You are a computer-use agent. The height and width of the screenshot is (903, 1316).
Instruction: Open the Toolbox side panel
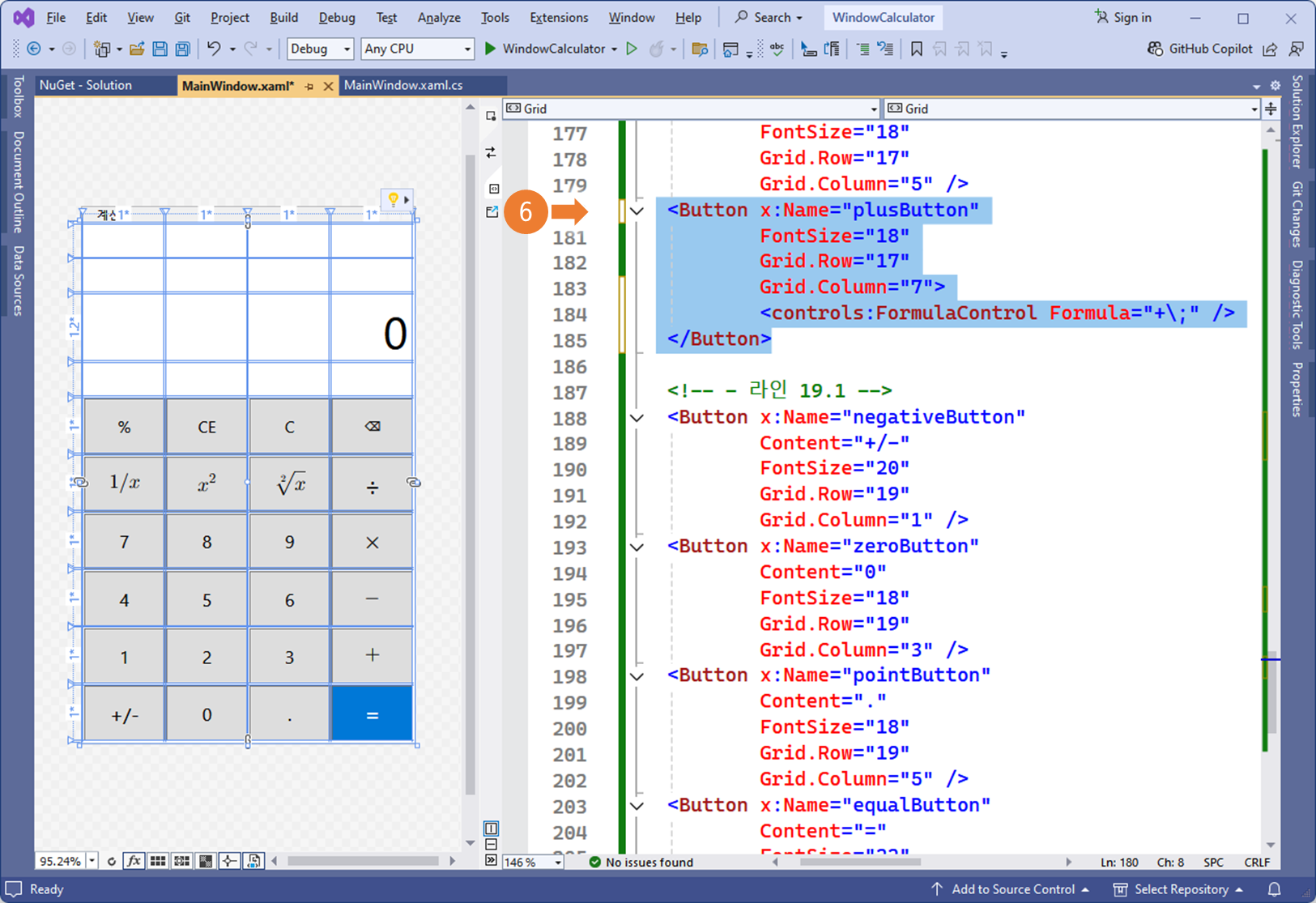tap(19, 96)
